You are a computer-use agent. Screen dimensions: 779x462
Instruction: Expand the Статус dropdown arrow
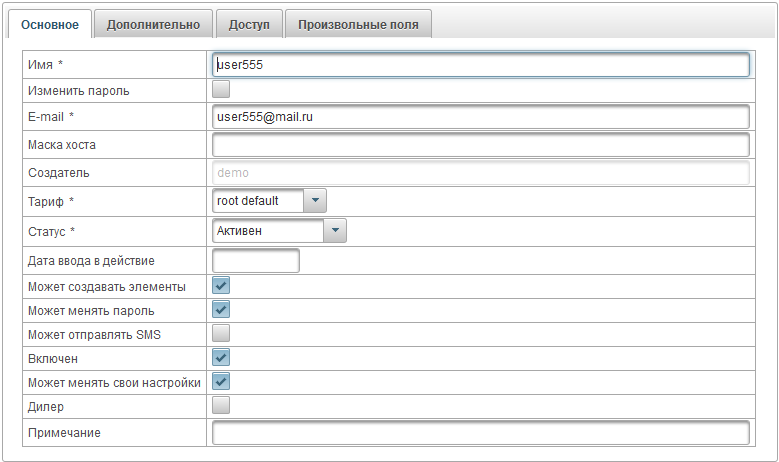pyautogui.click(x=335, y=231)
